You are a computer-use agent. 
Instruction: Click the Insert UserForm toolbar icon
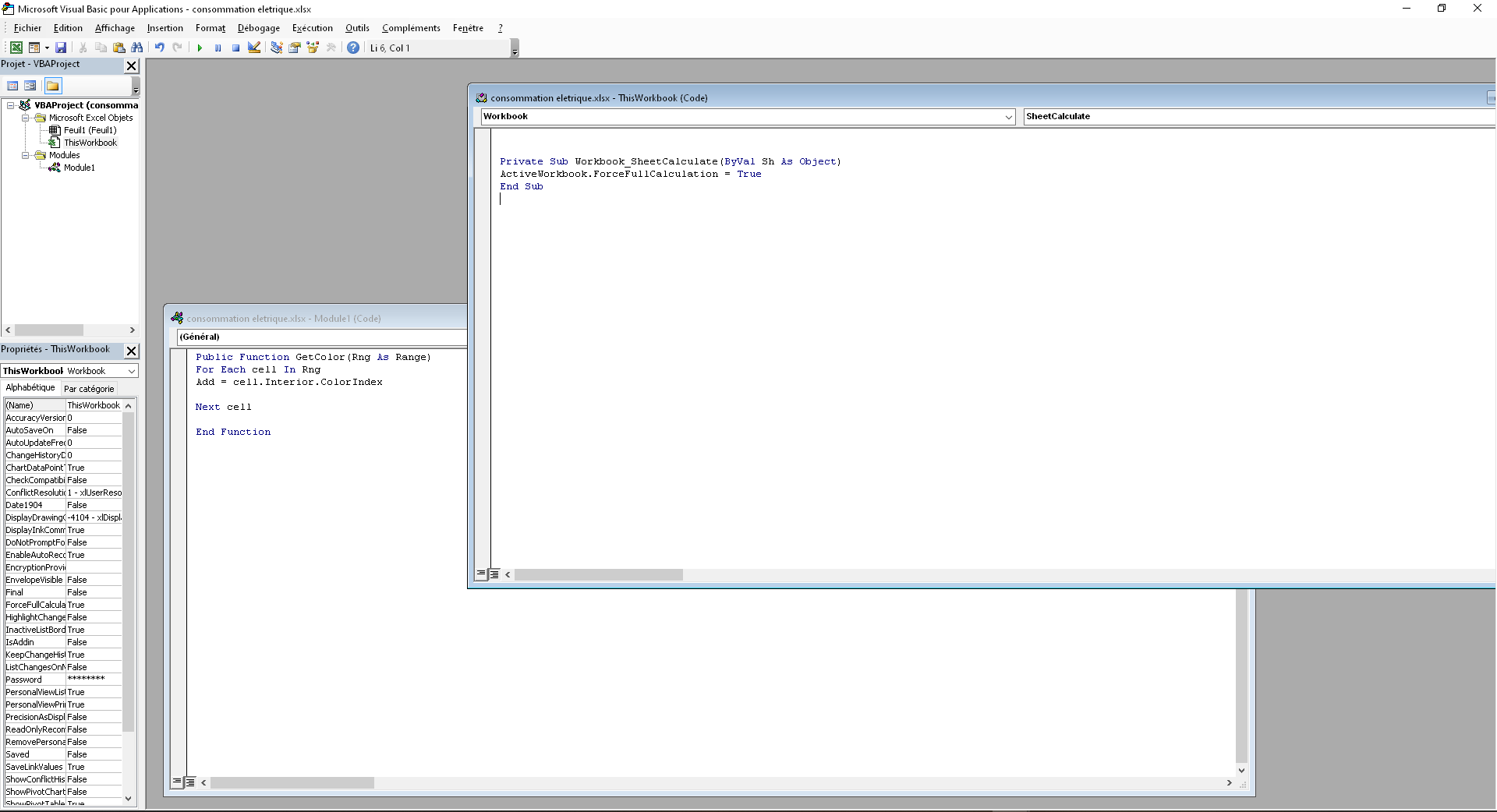click(34, 48)
